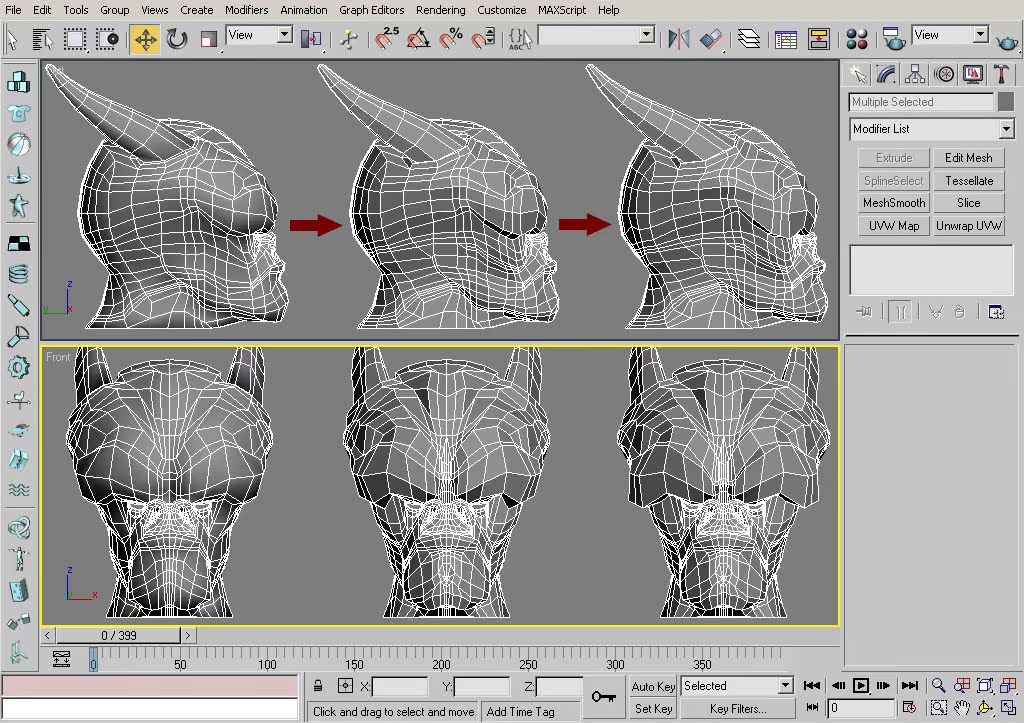The height and width of the screenshot is (723, 1024).
Task: Open the Graph Editors menu
Action: click(x=372, y=10)
